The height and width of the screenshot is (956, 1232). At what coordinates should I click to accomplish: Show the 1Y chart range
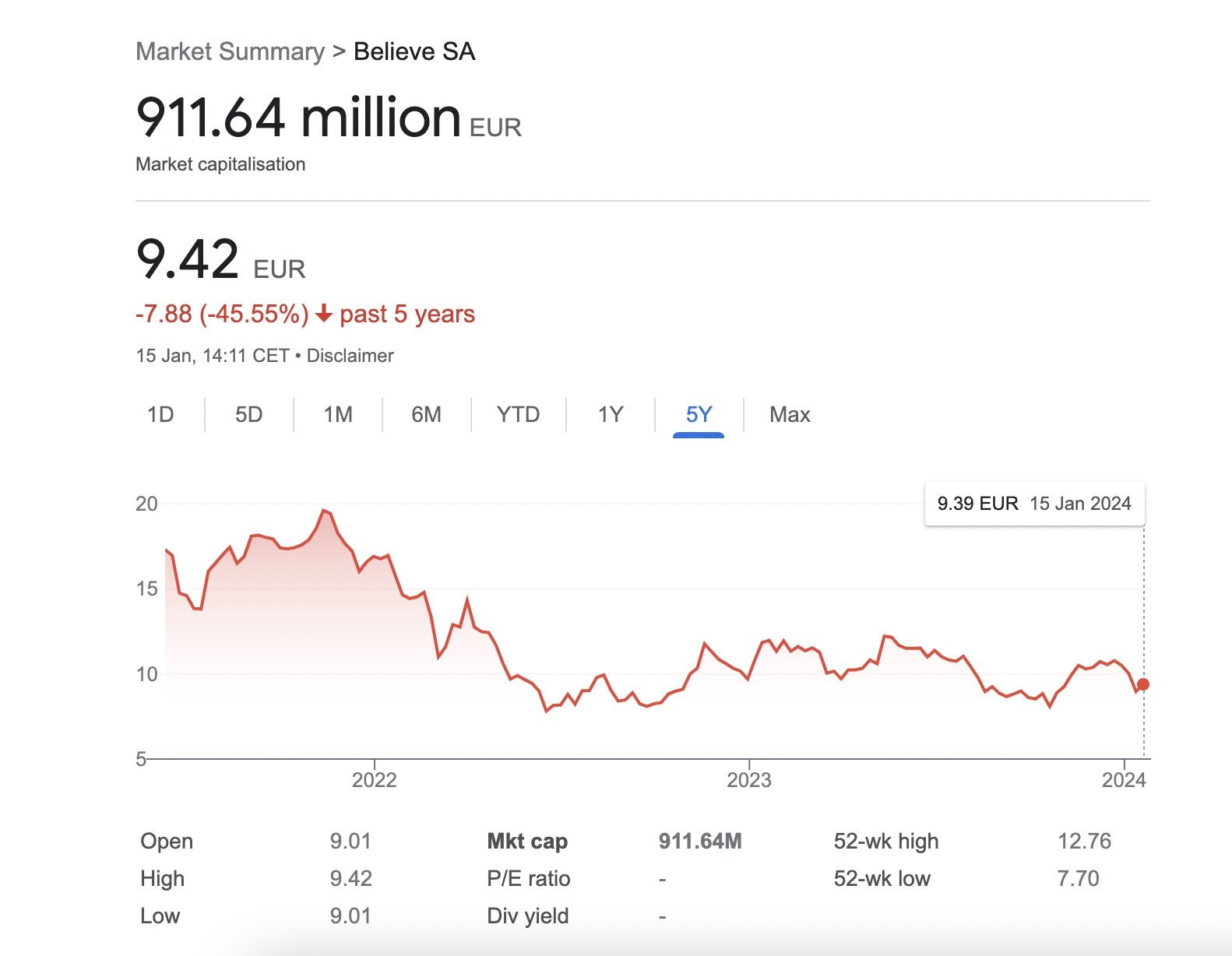click(x=611, y=414)
